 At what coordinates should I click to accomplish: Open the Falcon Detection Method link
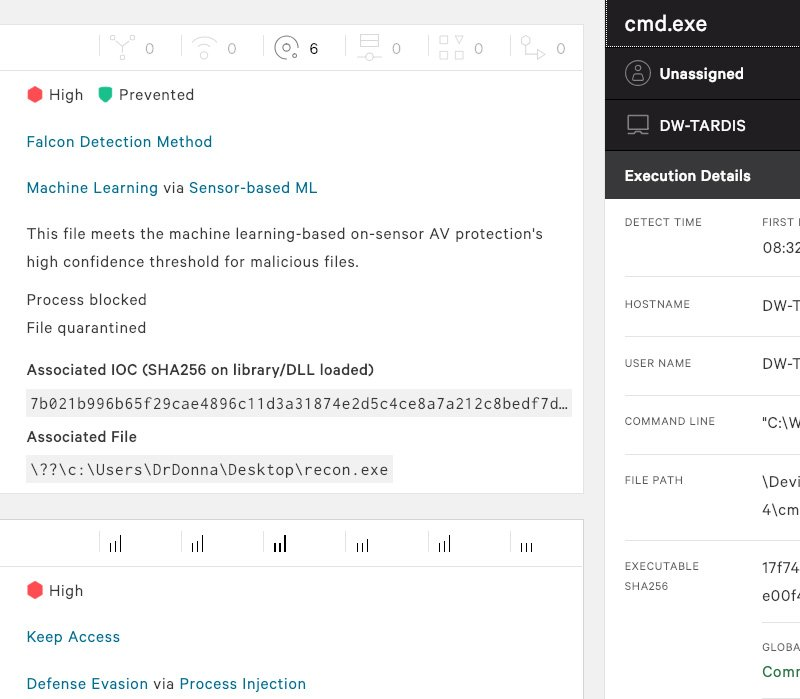pos(119,142)
